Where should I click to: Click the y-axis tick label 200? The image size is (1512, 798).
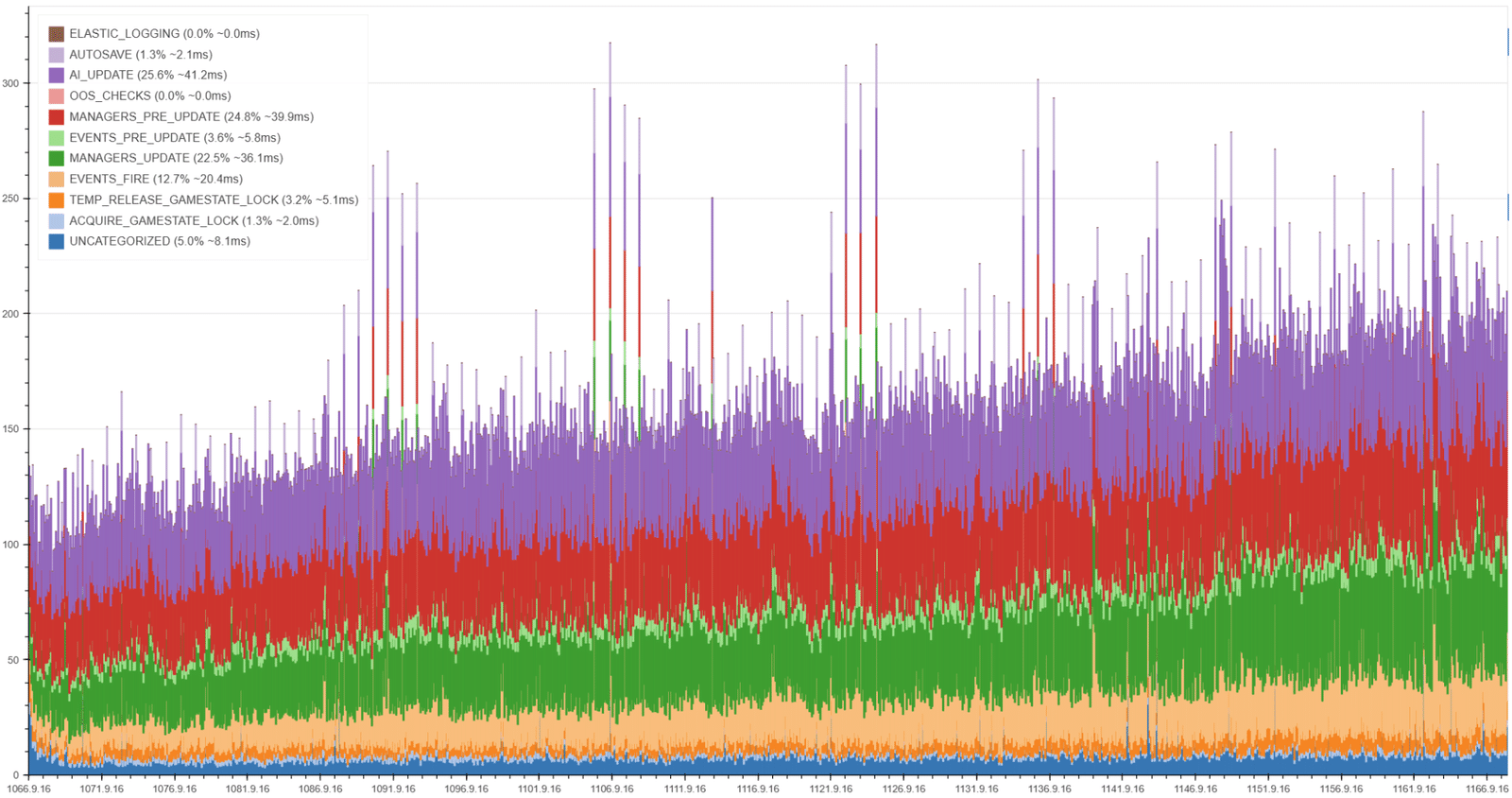(x=10, y=314)
